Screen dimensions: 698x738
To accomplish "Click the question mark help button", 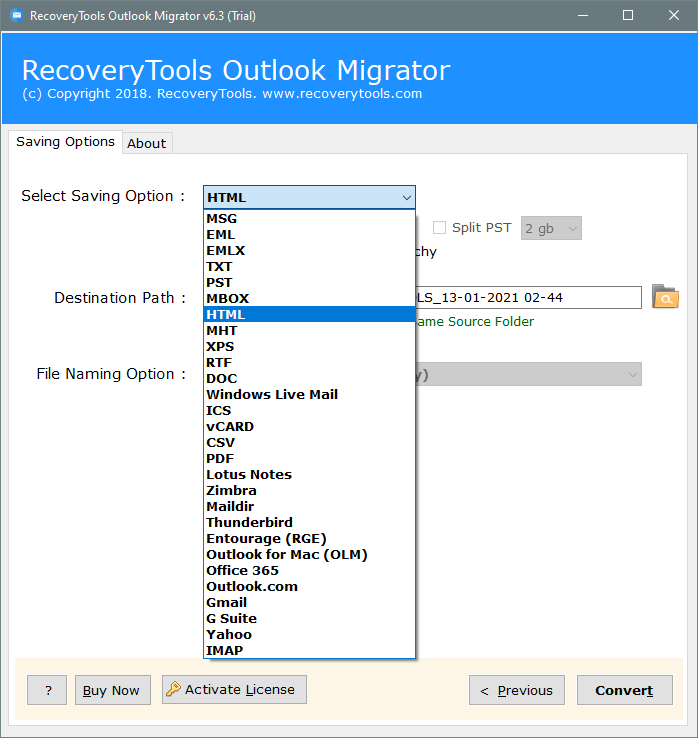I will pos(47,690).
